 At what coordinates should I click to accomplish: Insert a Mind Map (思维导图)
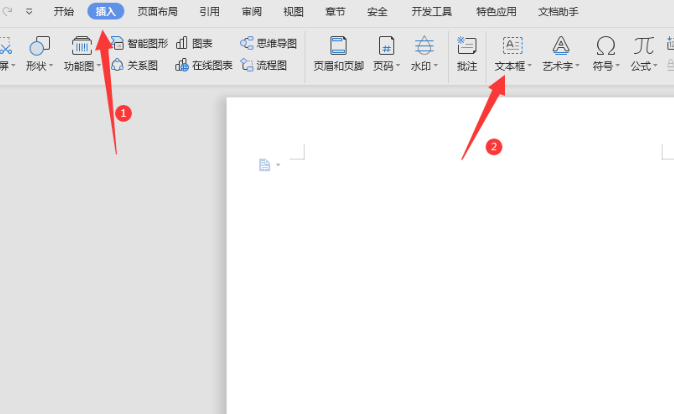pos(268,43)
